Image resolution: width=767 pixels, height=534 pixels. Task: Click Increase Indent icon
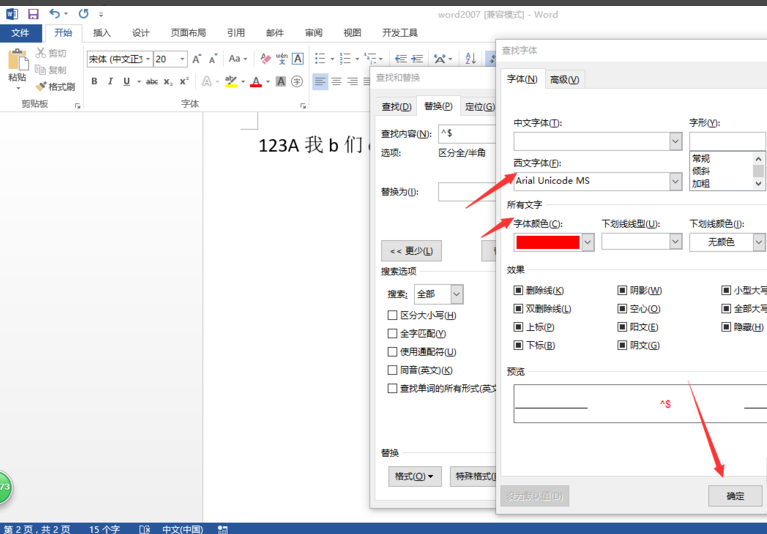coord(417,59)
